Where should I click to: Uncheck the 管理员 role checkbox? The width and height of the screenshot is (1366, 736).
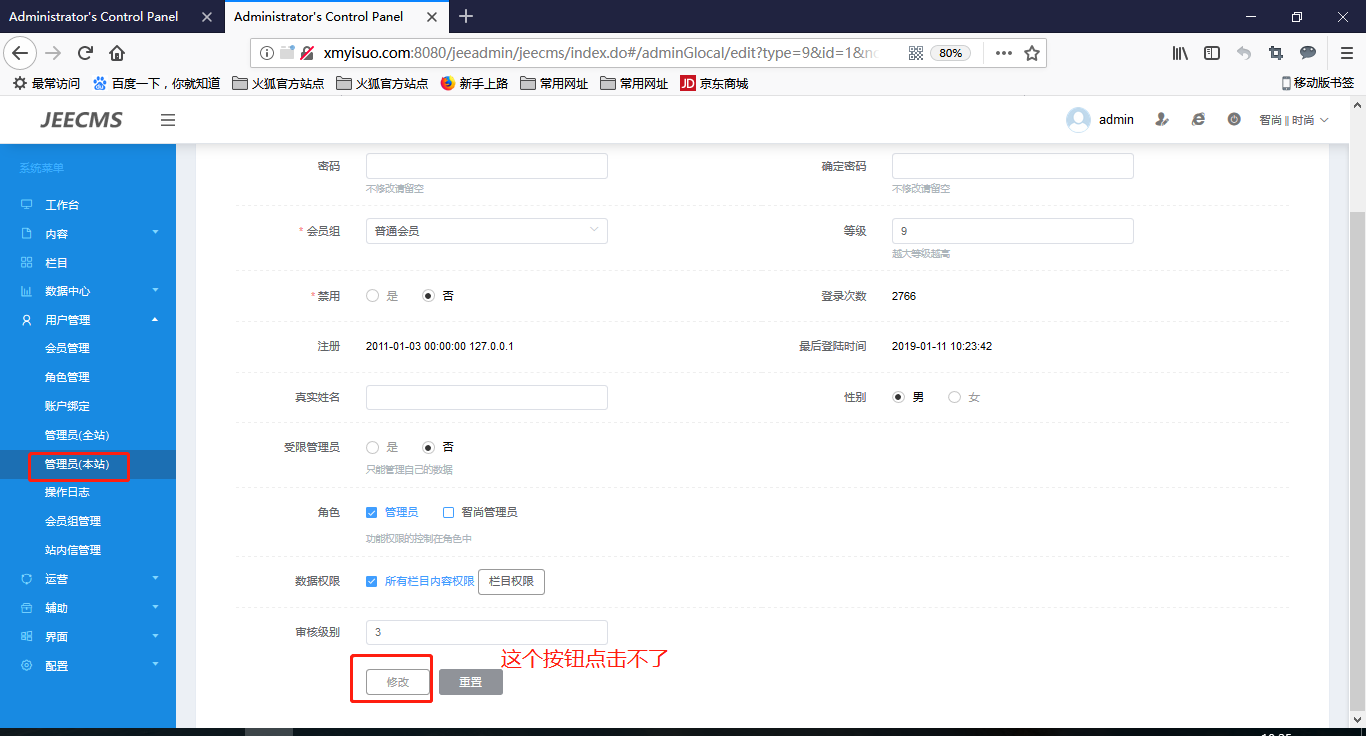coord(372,512)
